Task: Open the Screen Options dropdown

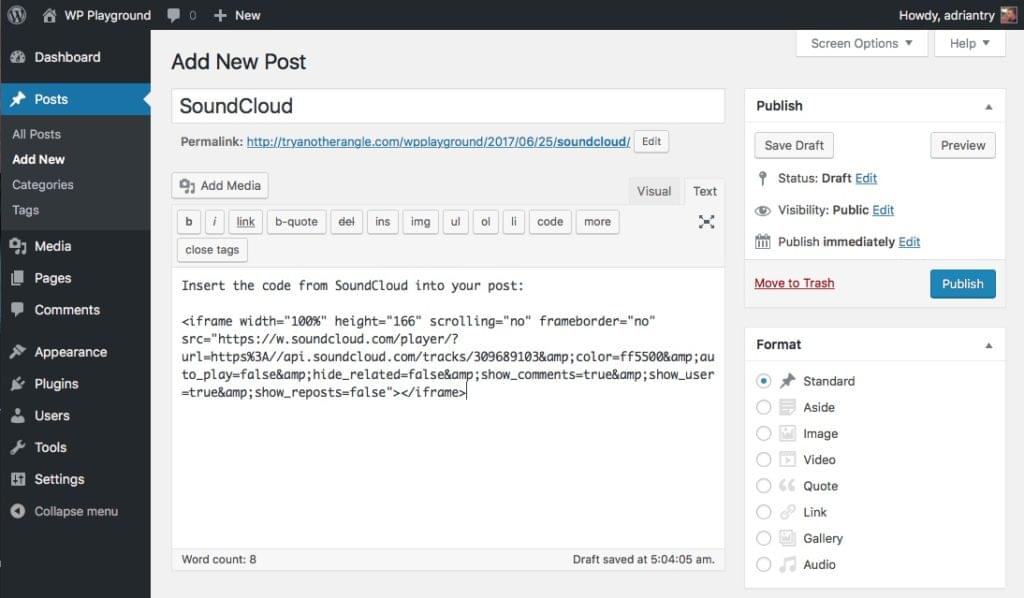Action: pos(861,43)
